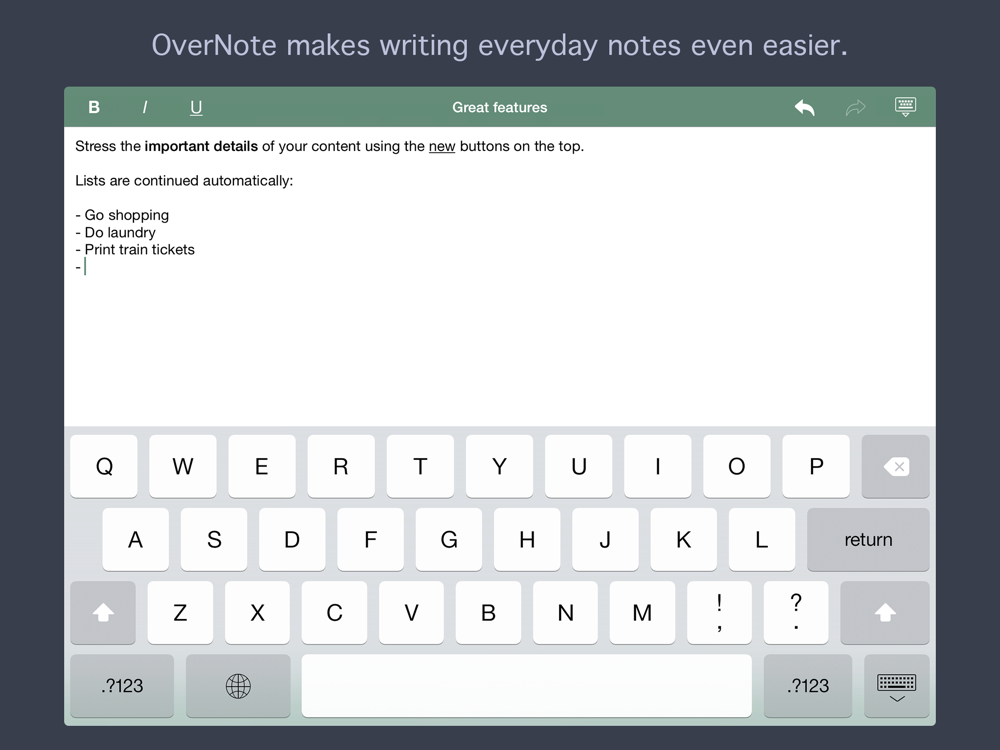
Task: Undo the last edit with the arrow
Action: pos(805,107)
